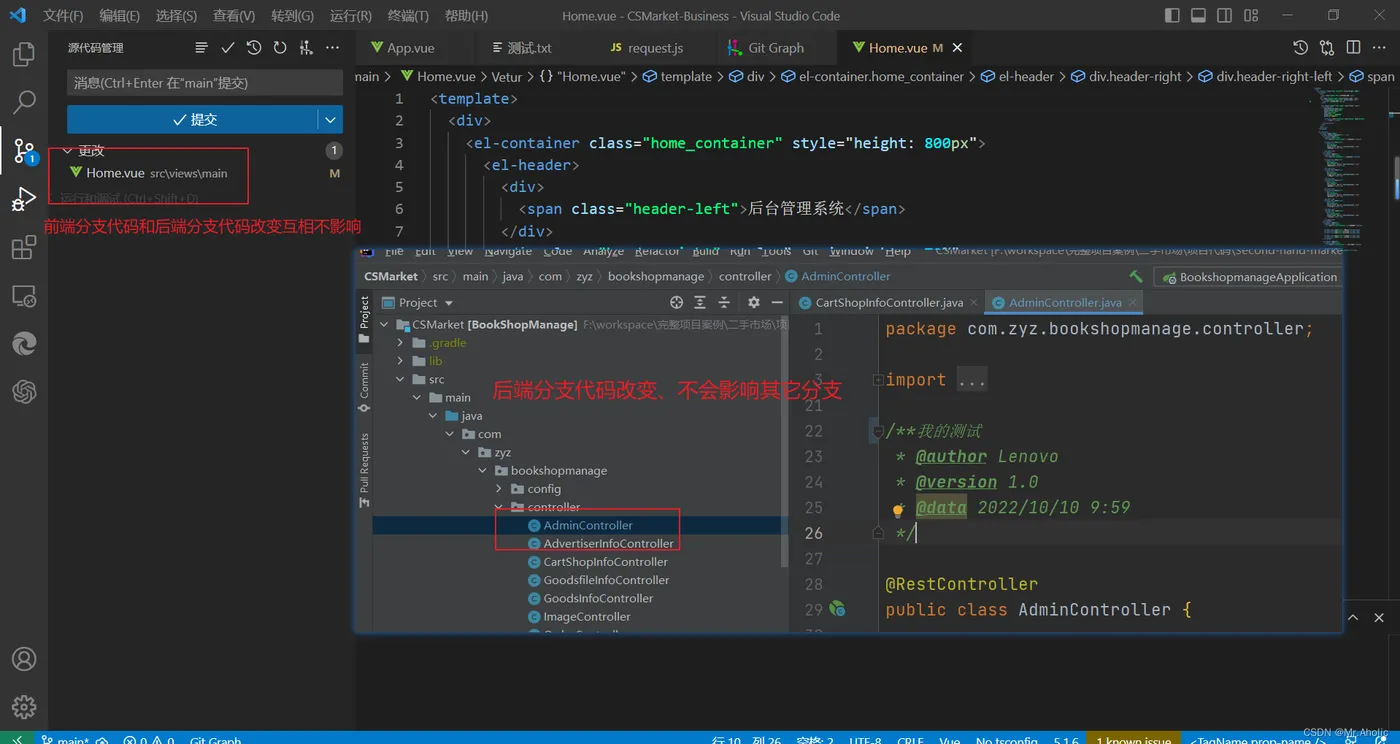Click the IntelliJ build hammer icon

[x=1135, y=276]
